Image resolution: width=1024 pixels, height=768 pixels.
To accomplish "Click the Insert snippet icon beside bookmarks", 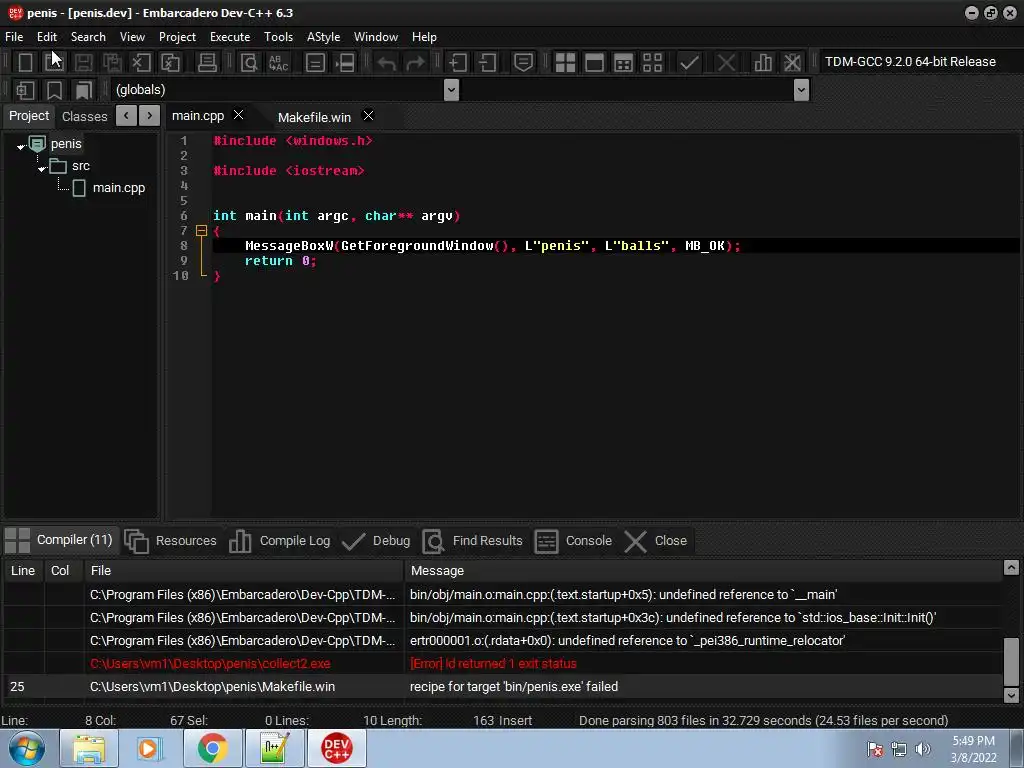I will tap(25, 90).
